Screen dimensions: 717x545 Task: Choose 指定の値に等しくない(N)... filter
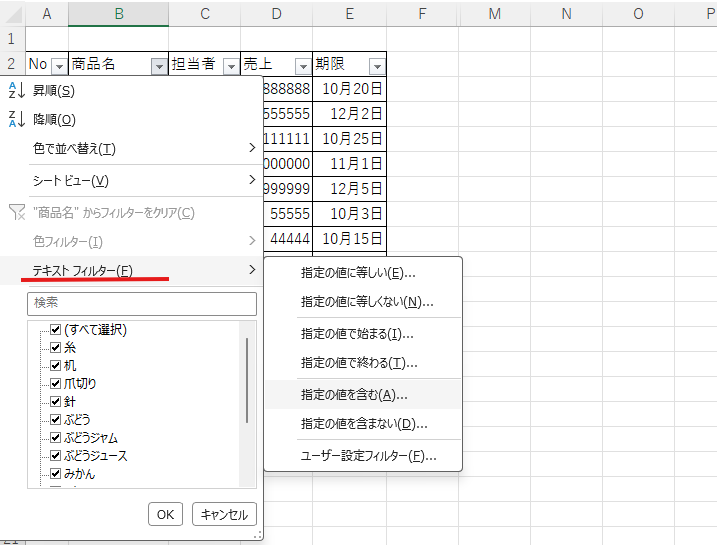[364, 302]
